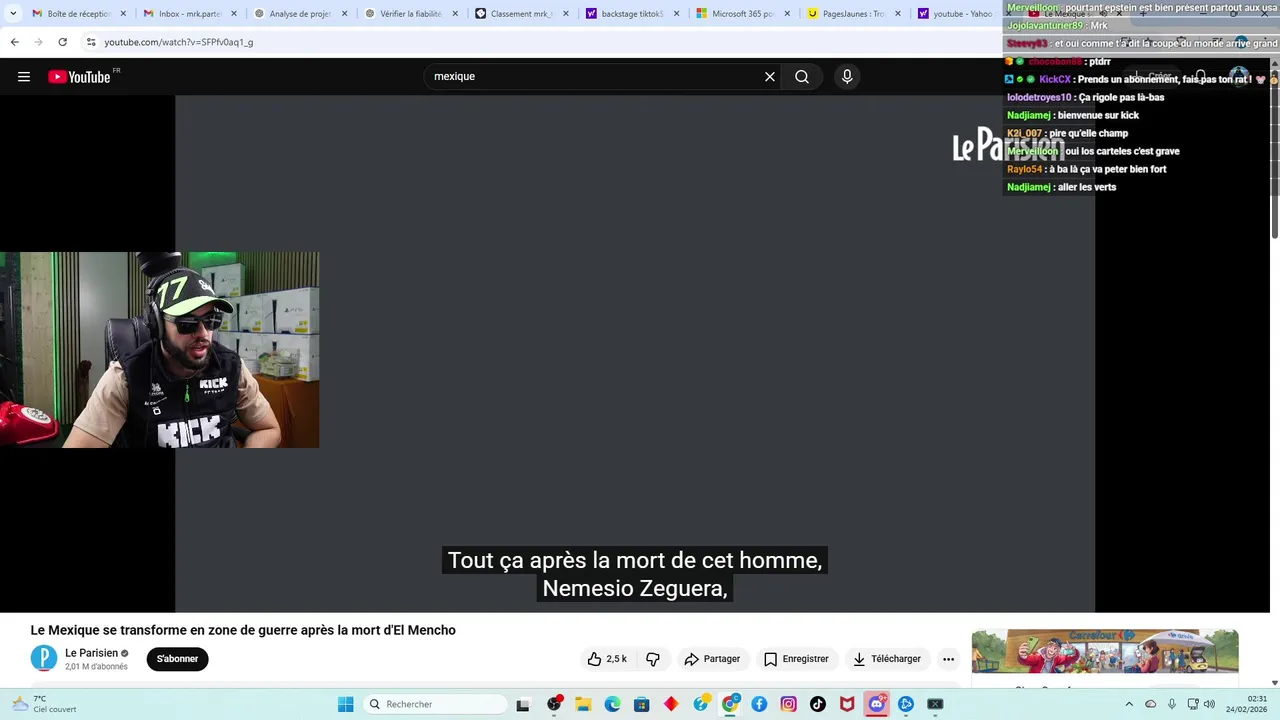
Task: Switch to the "PagesJaunes" tab
Action: 852,14
